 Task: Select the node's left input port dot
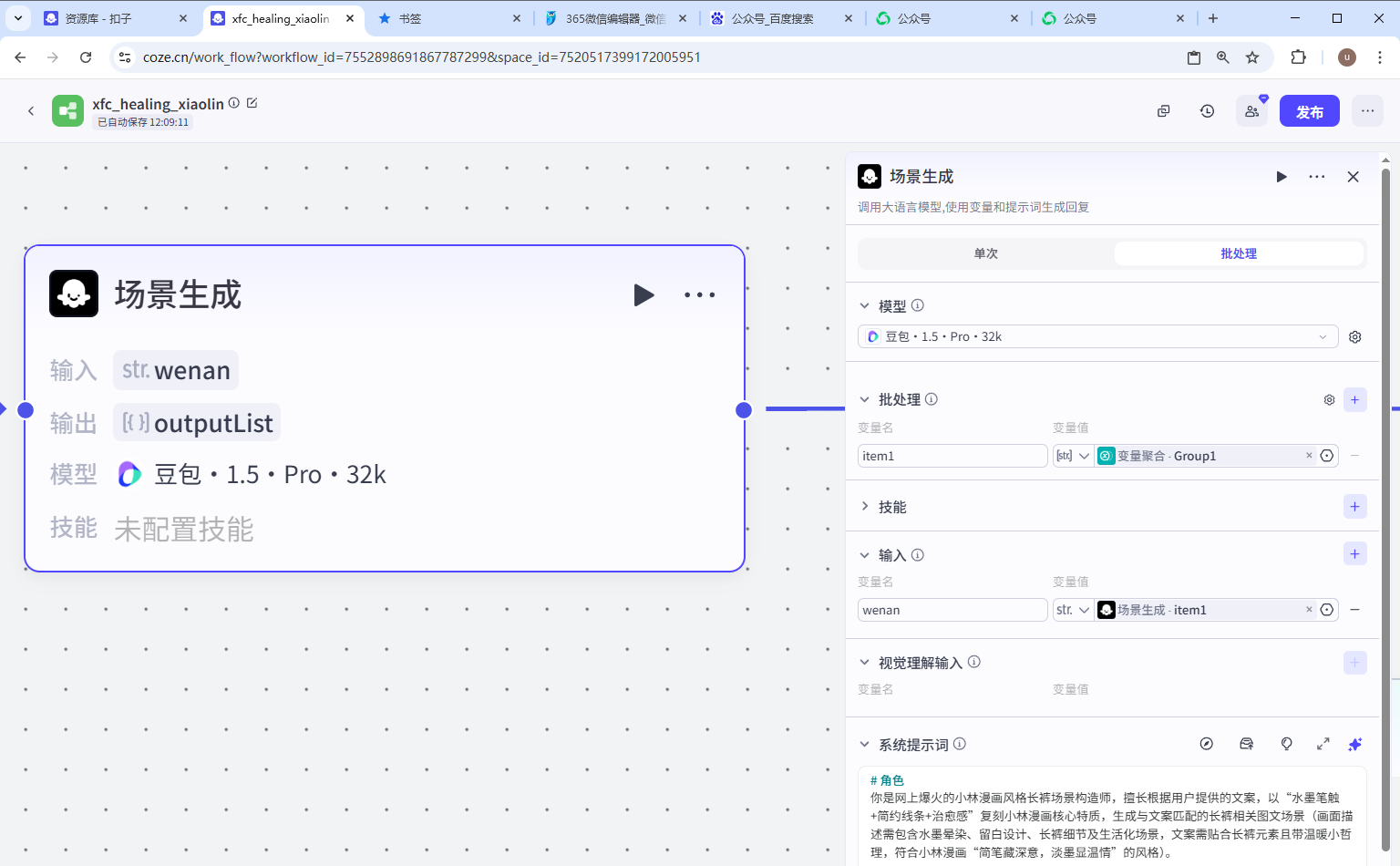[x=26, y=410]
